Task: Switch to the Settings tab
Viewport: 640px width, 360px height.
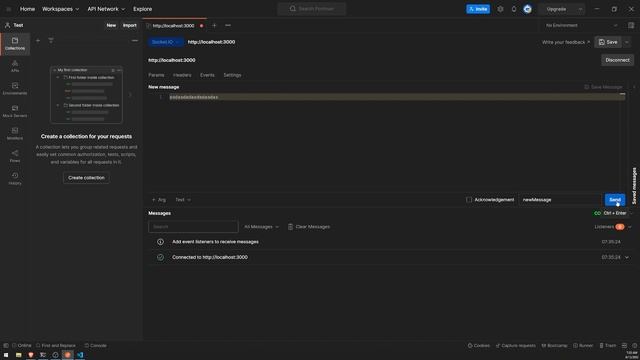Action: [x=232, y=75]
